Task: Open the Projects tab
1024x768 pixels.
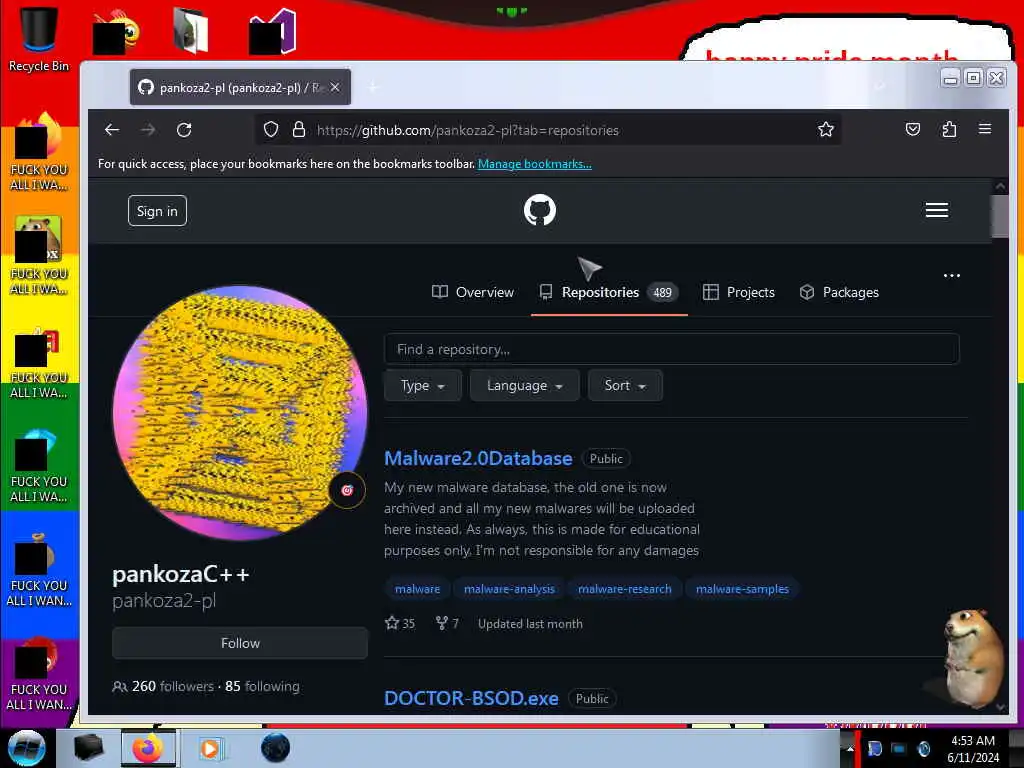Action: pos(739,292)
